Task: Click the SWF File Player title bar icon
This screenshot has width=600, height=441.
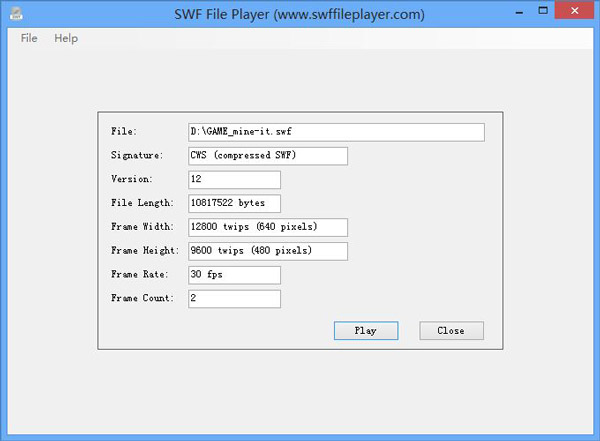Action: click(14, 15)
